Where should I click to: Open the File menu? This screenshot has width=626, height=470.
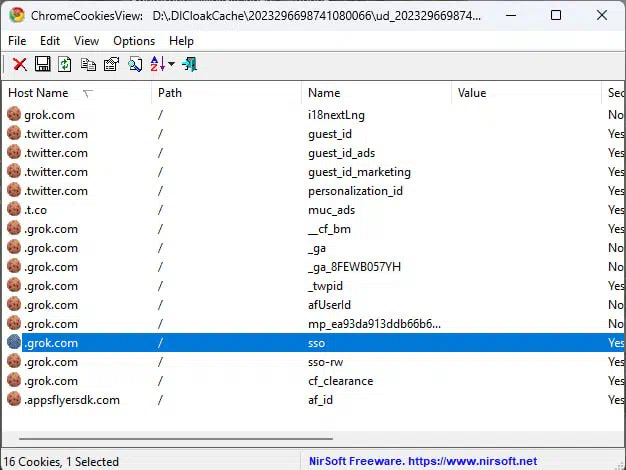17,41
